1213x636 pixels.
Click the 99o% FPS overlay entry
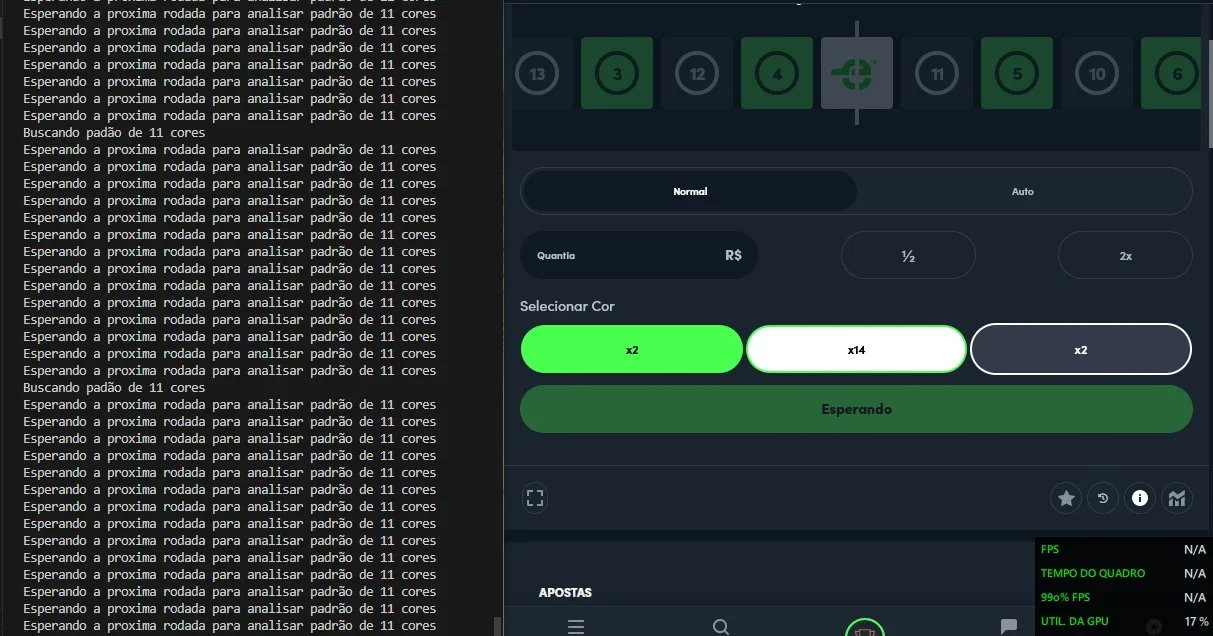click(1064, 597)
